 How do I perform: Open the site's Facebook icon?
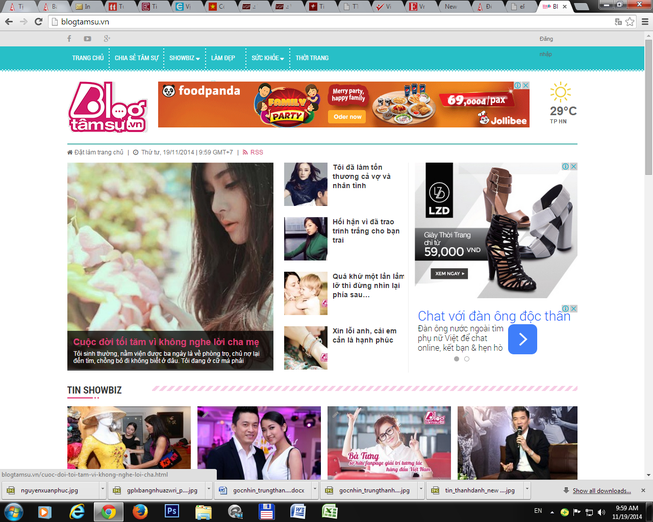pos(69,38)
